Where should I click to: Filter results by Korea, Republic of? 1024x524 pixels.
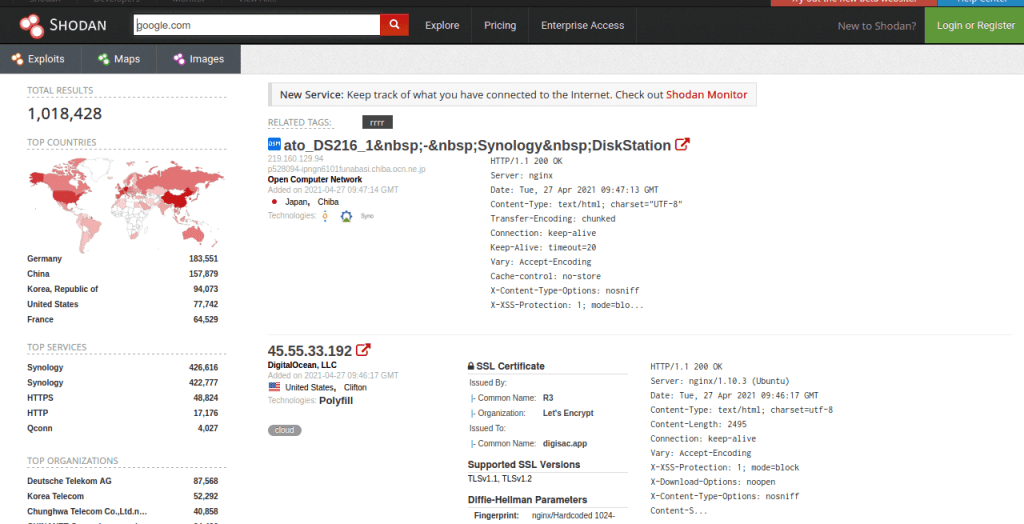click(63, 289)
